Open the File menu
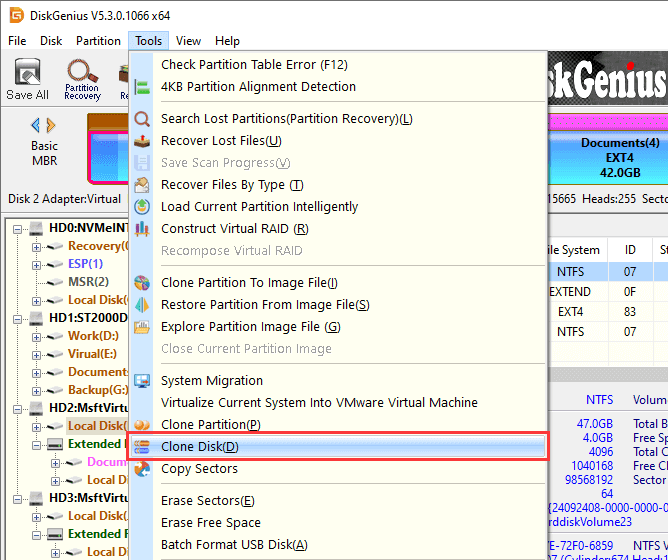 point(17,41)
